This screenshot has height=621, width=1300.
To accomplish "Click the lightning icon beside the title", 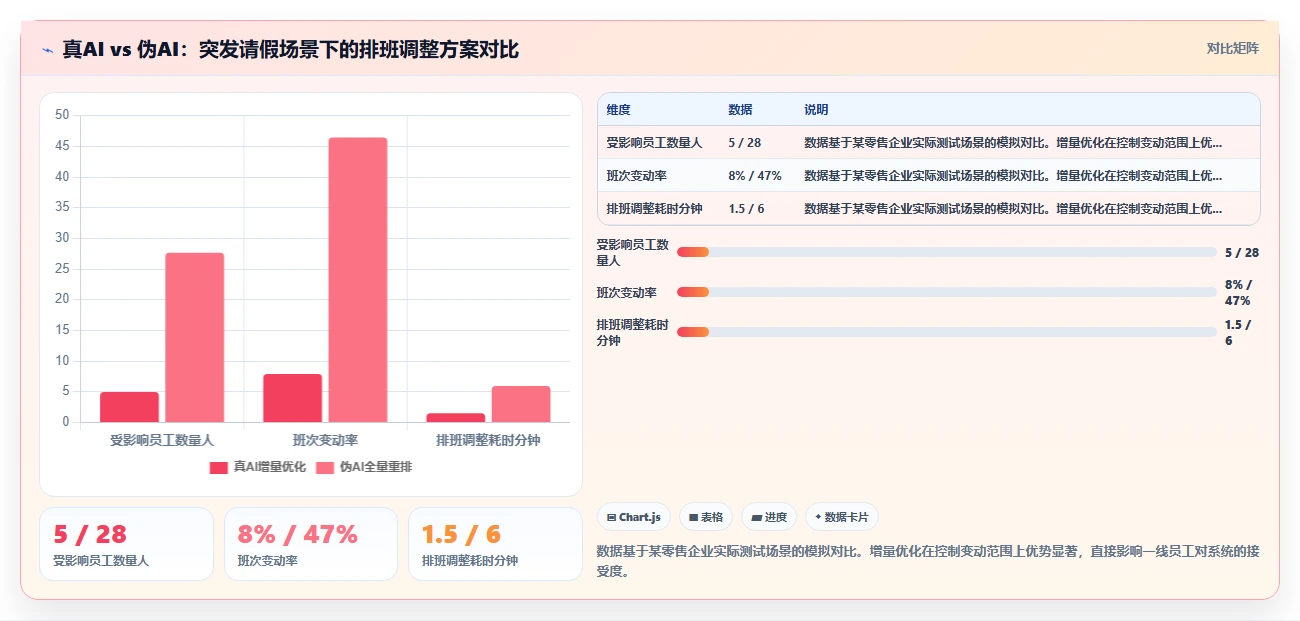I will (48, 50).
